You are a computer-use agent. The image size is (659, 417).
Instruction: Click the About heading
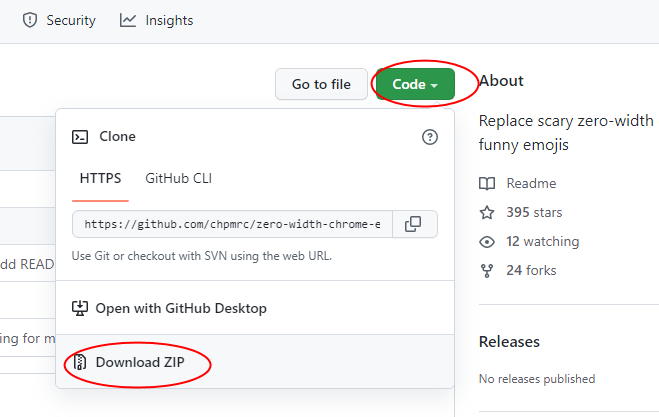click(501, 81)
